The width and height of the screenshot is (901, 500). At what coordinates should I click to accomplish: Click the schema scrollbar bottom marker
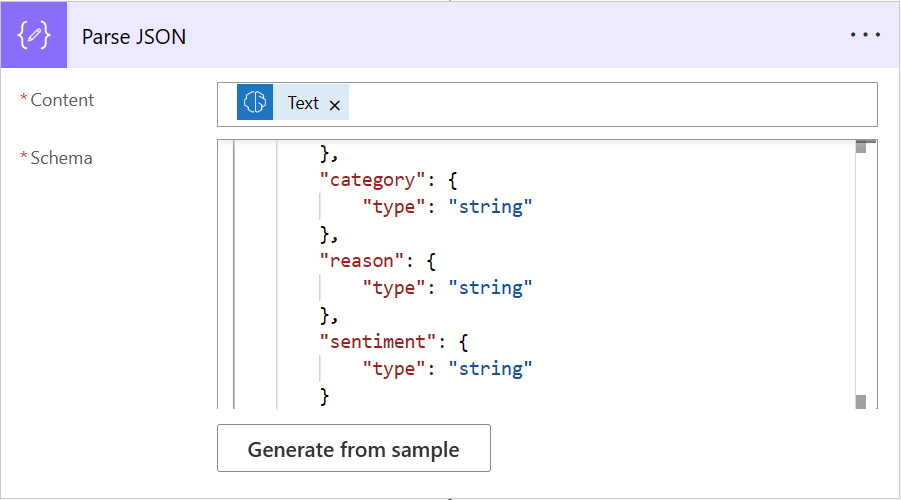click(x=860, y=401)
